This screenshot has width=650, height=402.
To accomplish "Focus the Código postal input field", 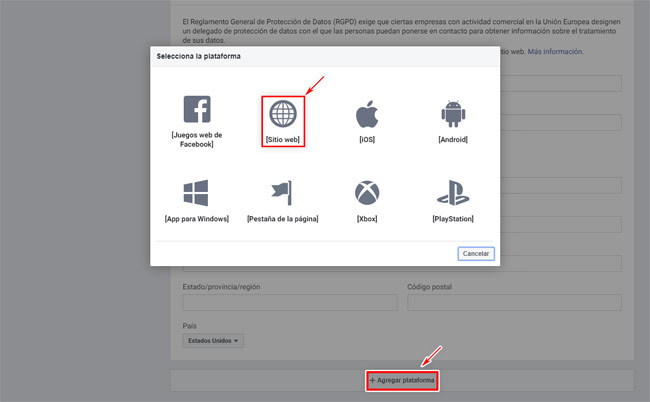I will coord(514,303).
